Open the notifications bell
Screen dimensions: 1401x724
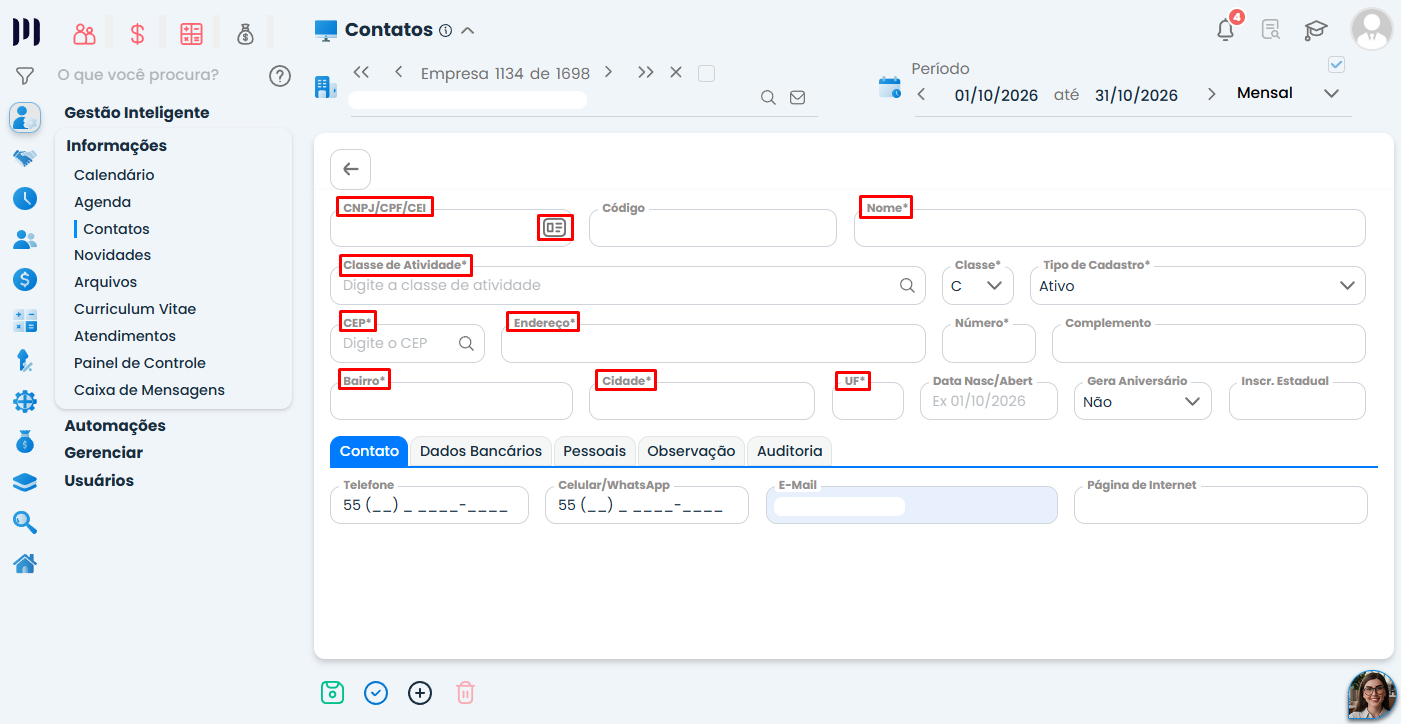(x=1226, y=29)
